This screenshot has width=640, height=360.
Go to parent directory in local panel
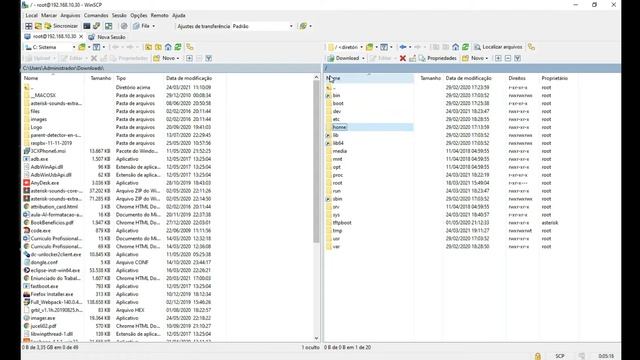tap(148, 47)
